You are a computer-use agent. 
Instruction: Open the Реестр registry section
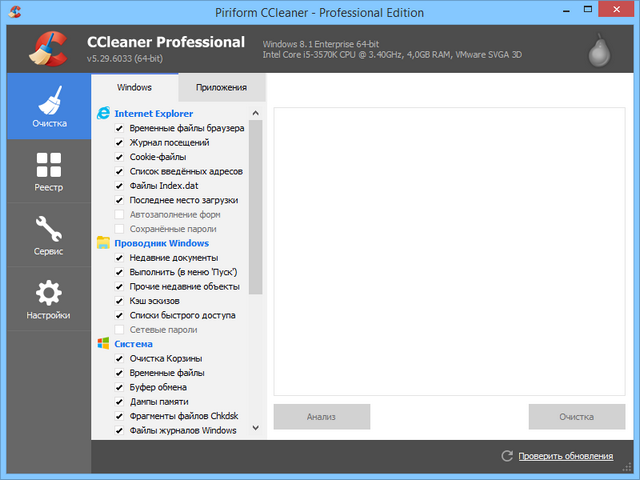pos(49,171)
